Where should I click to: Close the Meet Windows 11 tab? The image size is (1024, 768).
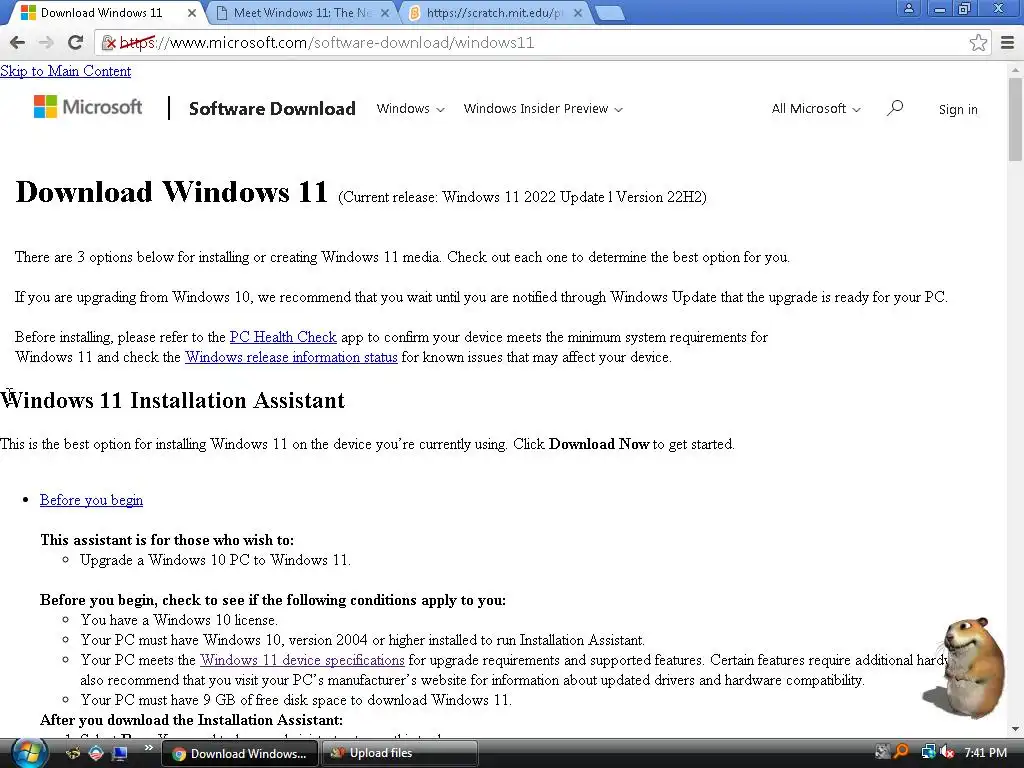coord(385,12)
